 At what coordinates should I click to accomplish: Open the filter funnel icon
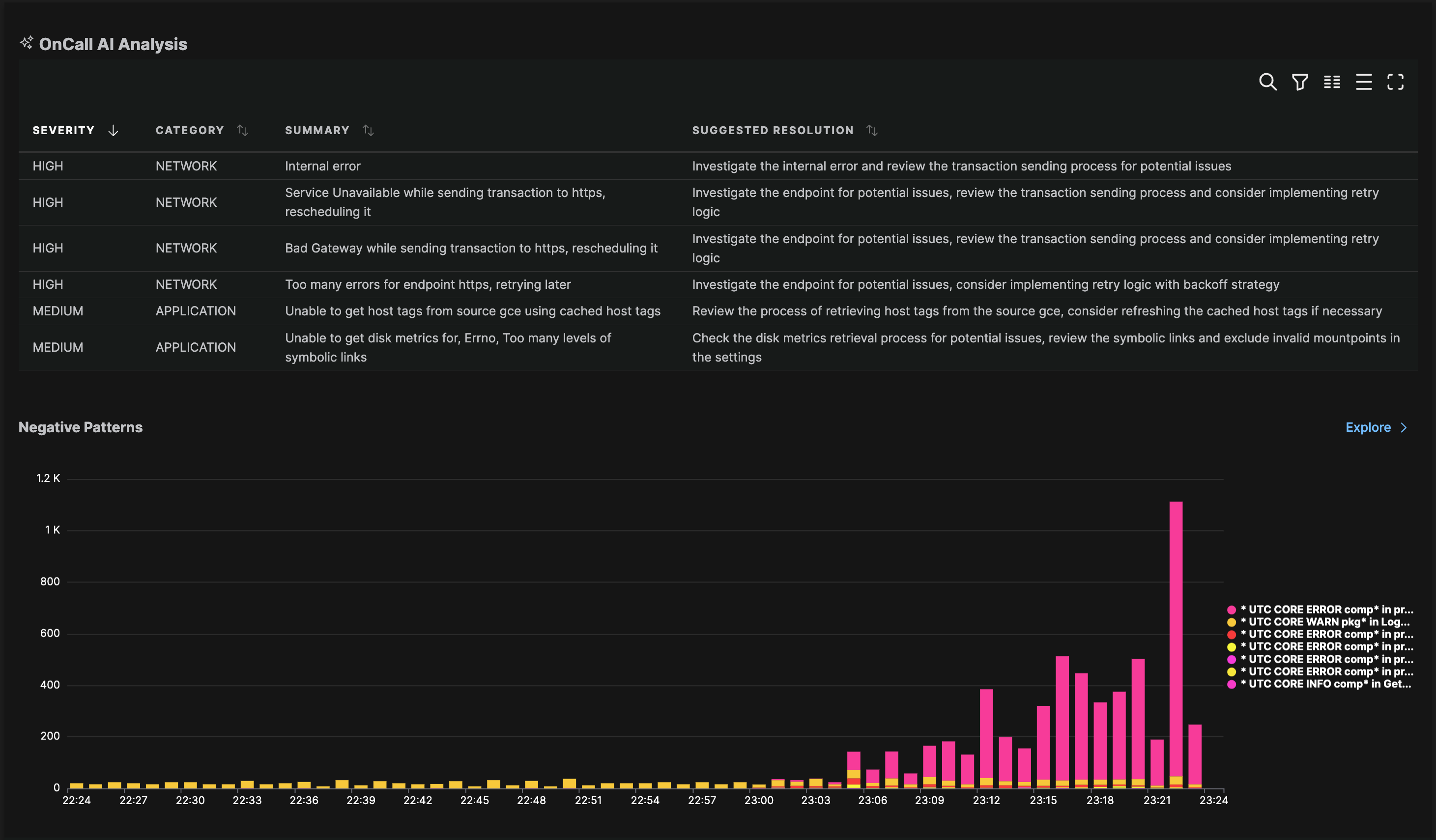[1300, 82]
